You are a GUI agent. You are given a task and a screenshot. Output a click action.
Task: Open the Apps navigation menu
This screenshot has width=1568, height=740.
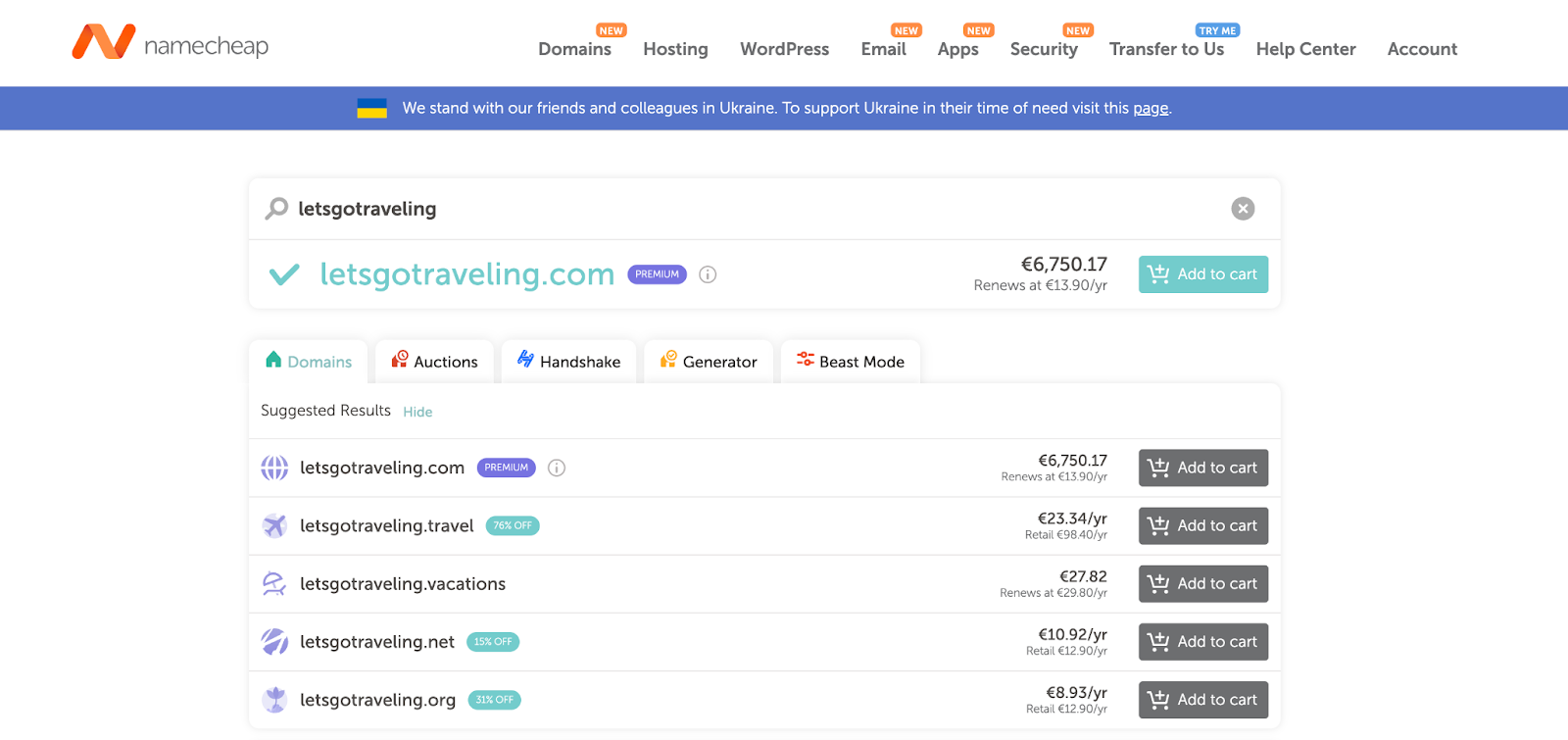(x=957, y=49)
